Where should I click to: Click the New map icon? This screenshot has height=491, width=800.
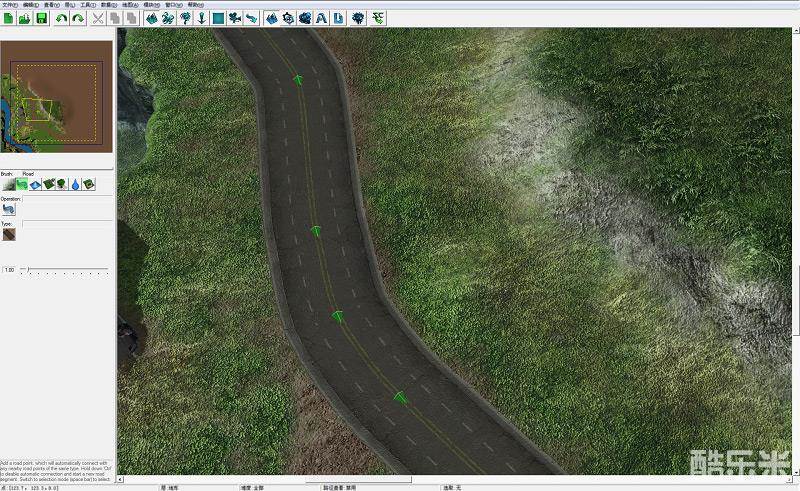coord(7,18)
